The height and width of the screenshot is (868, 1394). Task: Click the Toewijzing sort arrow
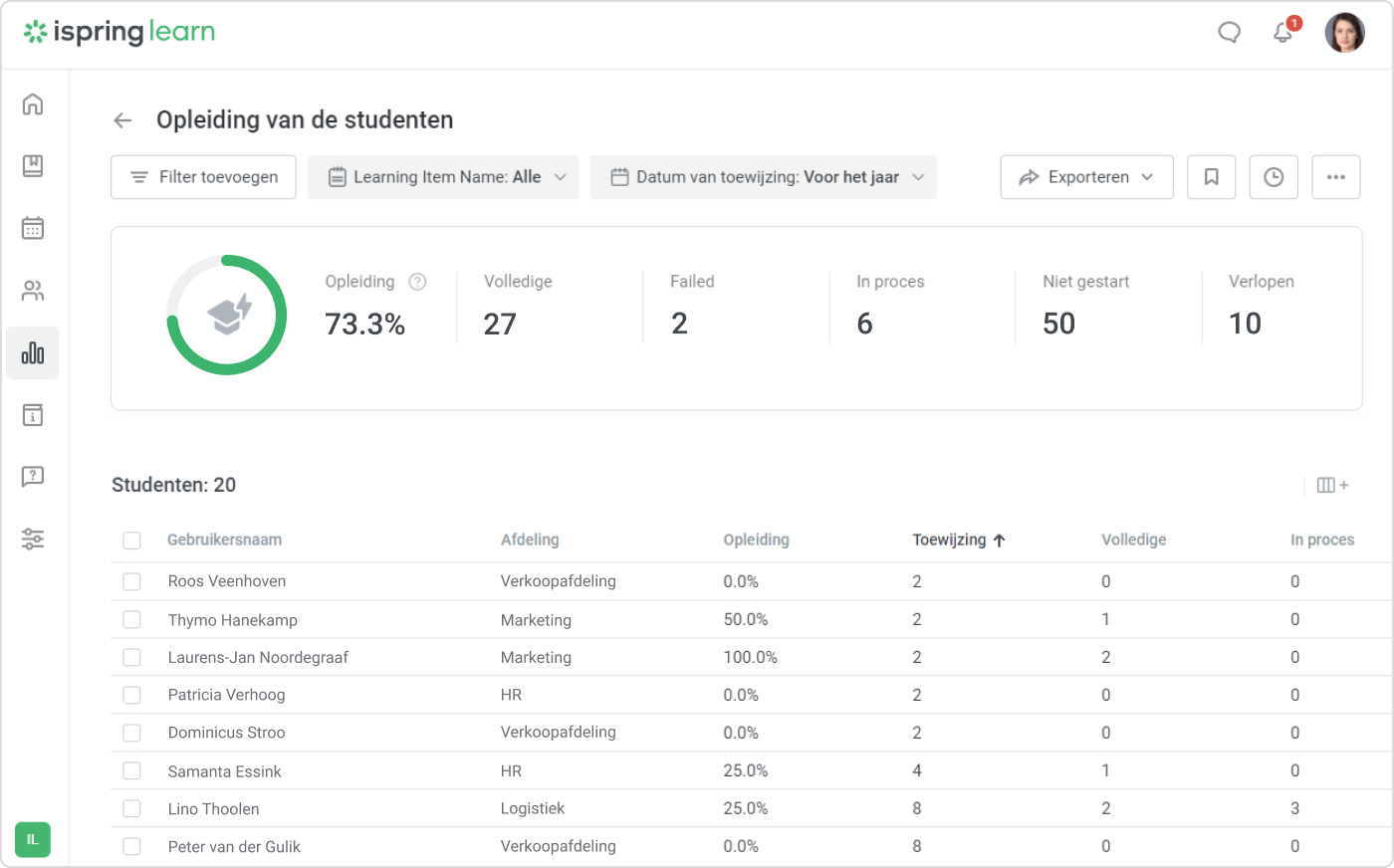pyautogui.click(x=1000, y=541)
